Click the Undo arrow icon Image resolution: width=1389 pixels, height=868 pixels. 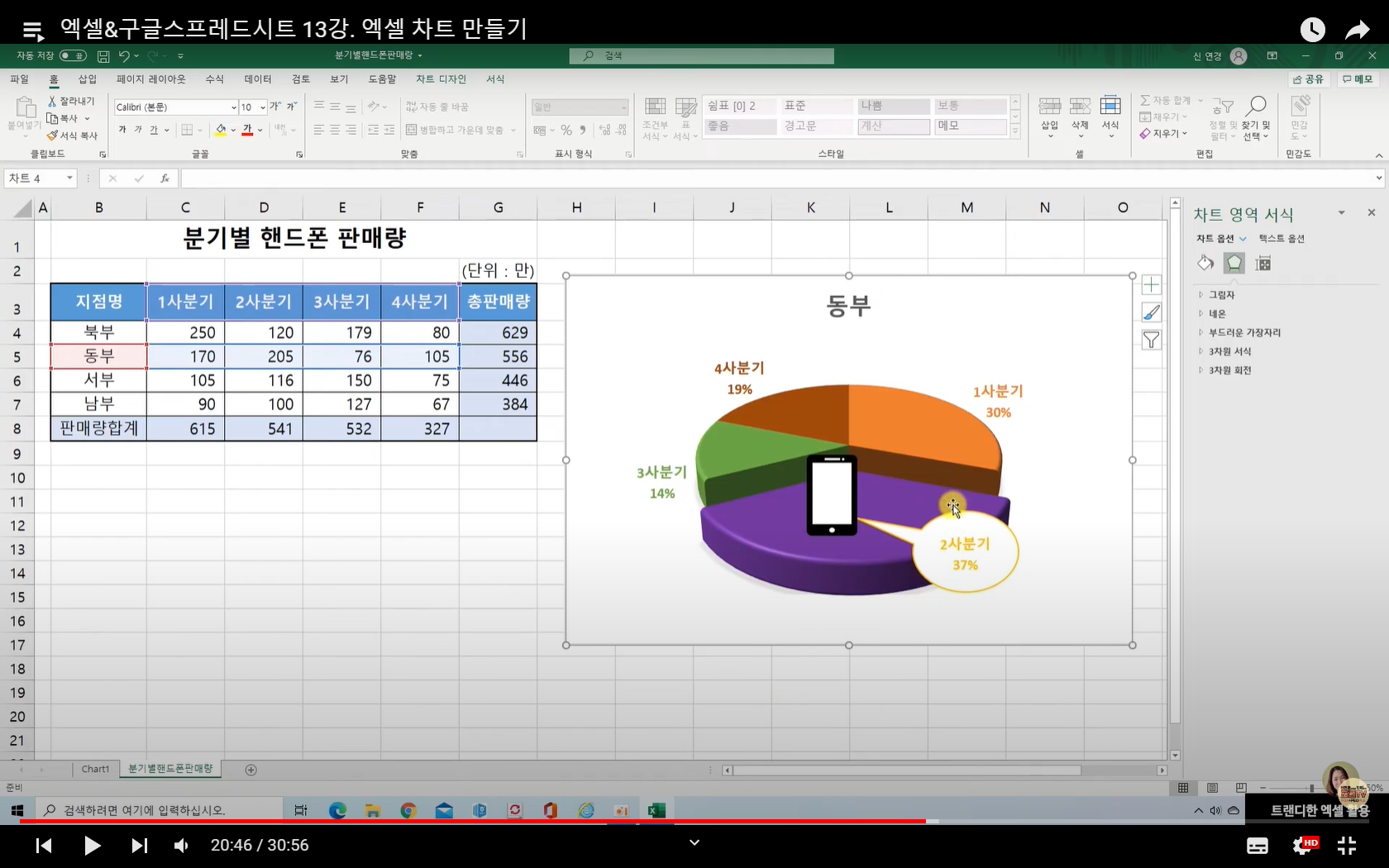coord(124,55)
